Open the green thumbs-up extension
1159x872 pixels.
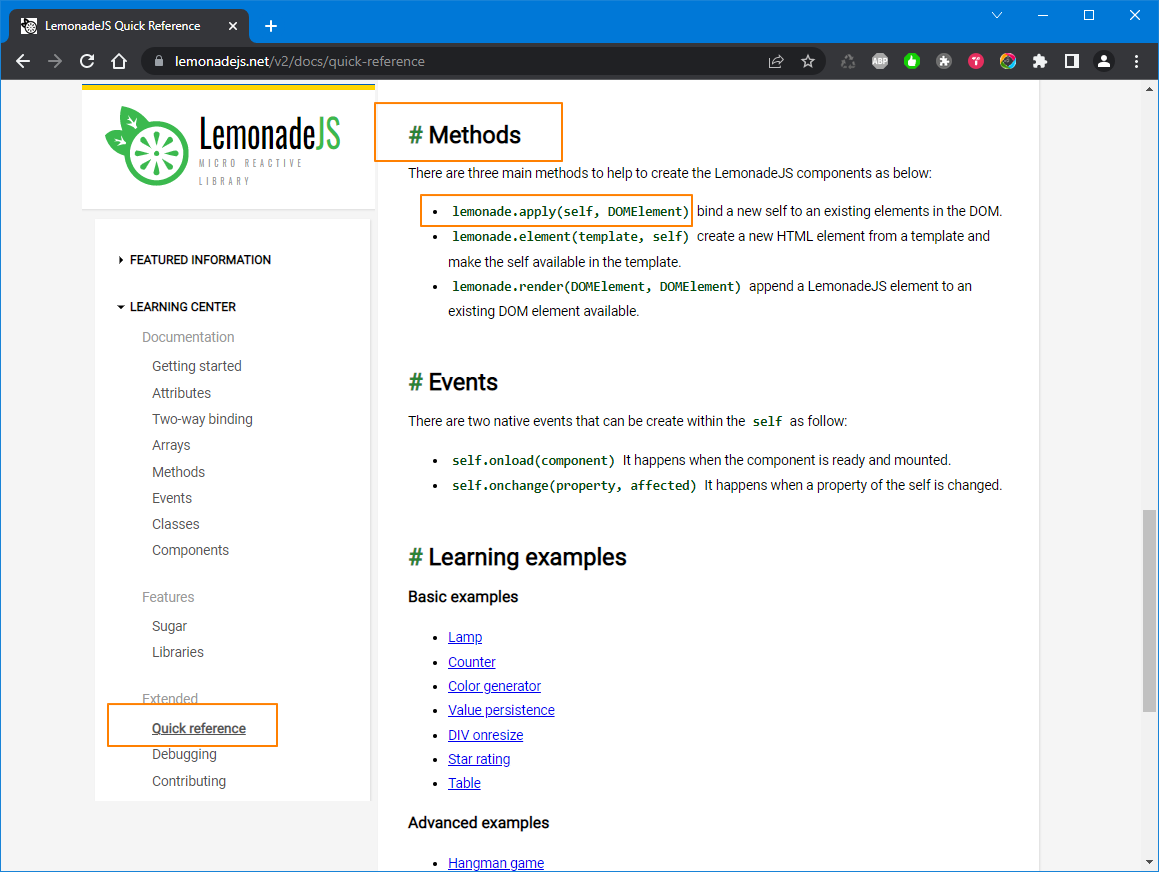point(912,61)
